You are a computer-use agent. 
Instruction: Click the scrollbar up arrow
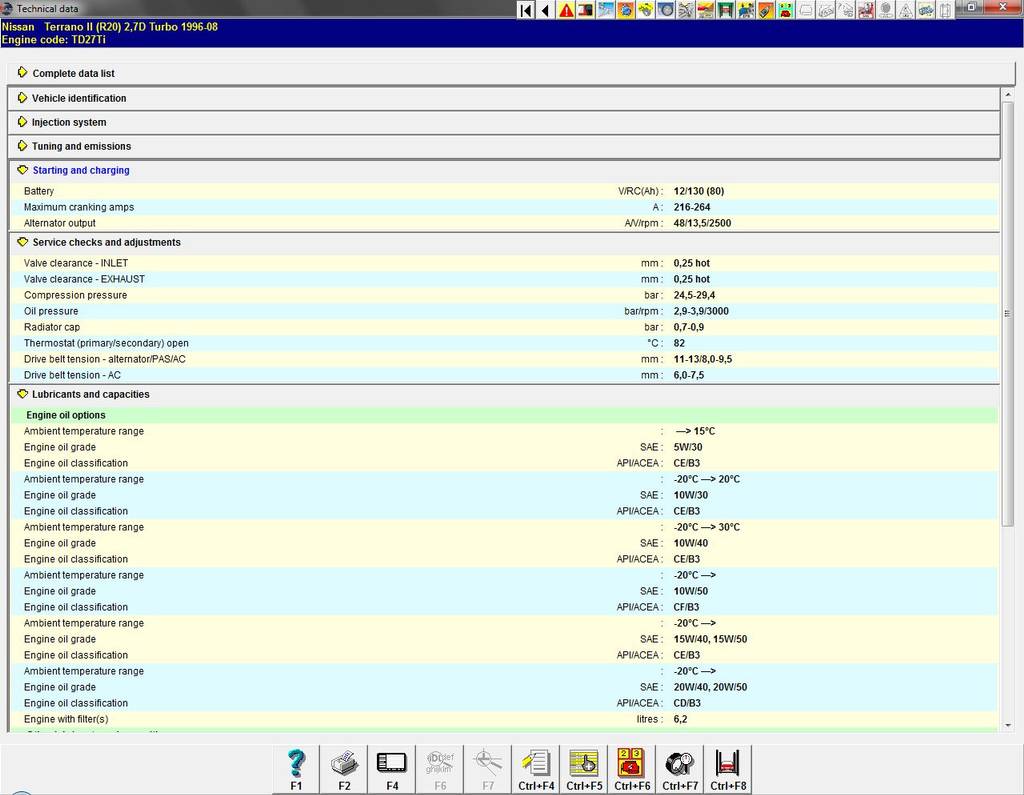pos(1008,95)
